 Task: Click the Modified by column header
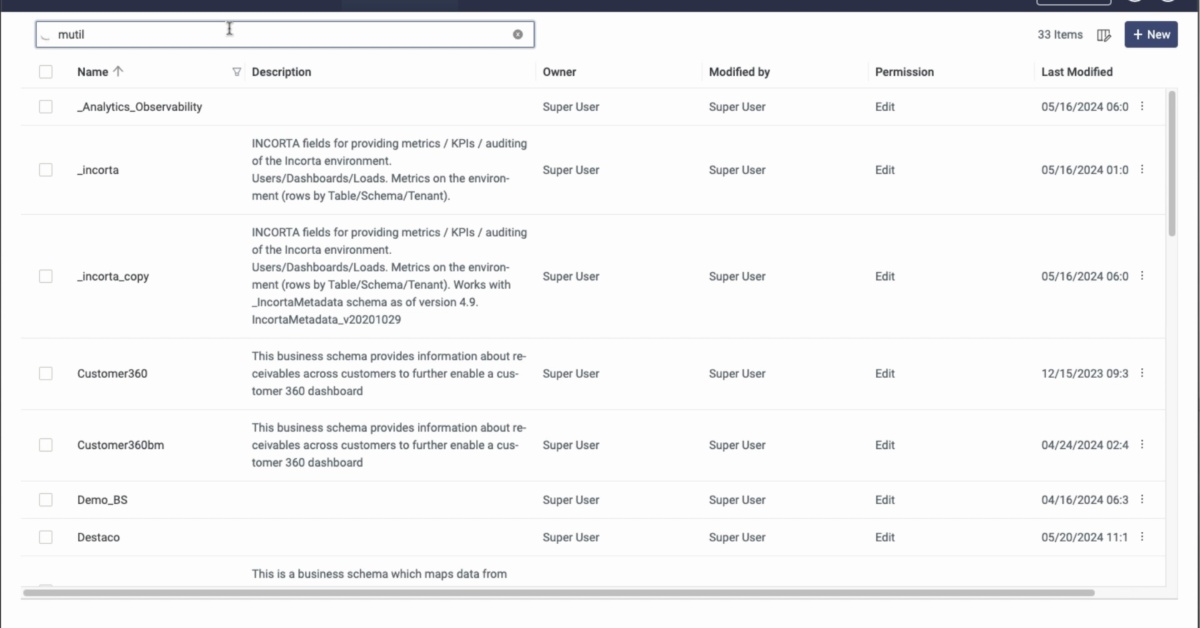[739, 72]
